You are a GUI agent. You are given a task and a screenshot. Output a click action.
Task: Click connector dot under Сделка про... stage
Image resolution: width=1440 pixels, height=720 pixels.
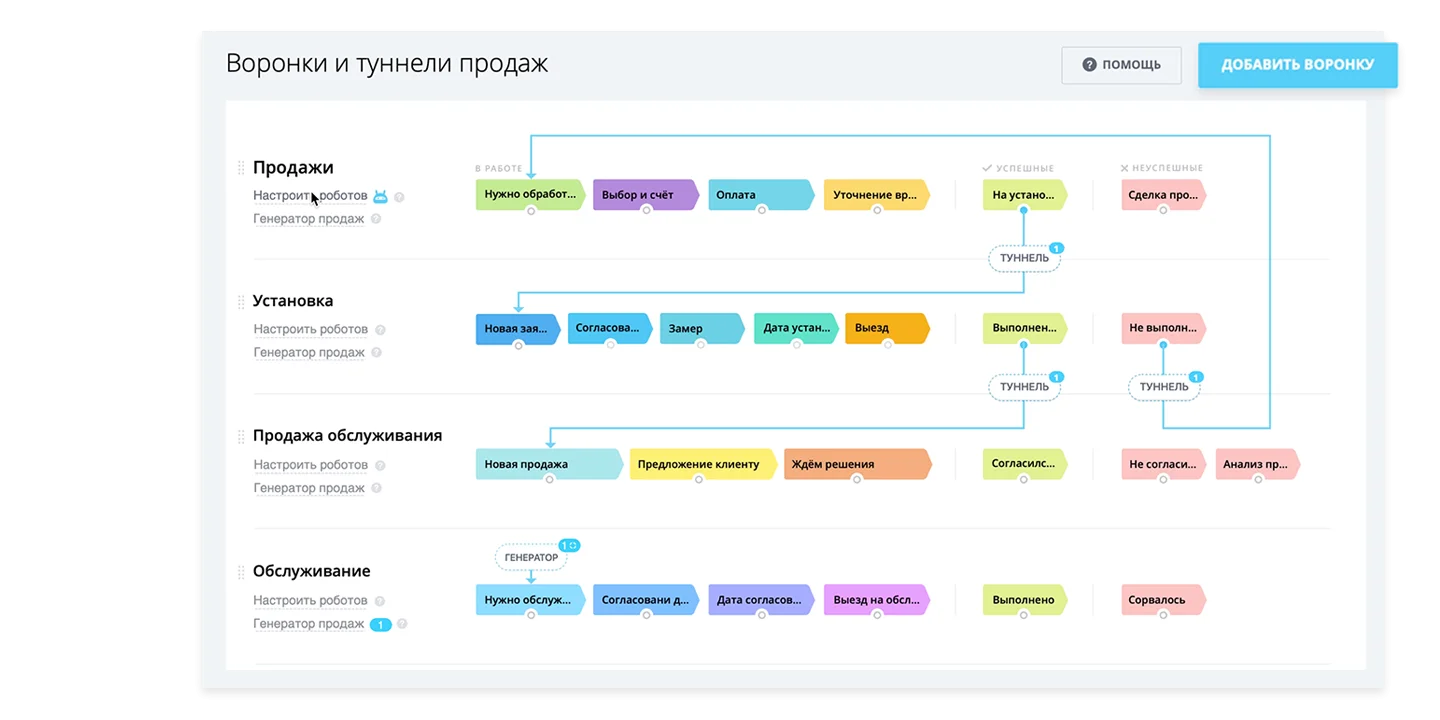tap(1163, 210)
